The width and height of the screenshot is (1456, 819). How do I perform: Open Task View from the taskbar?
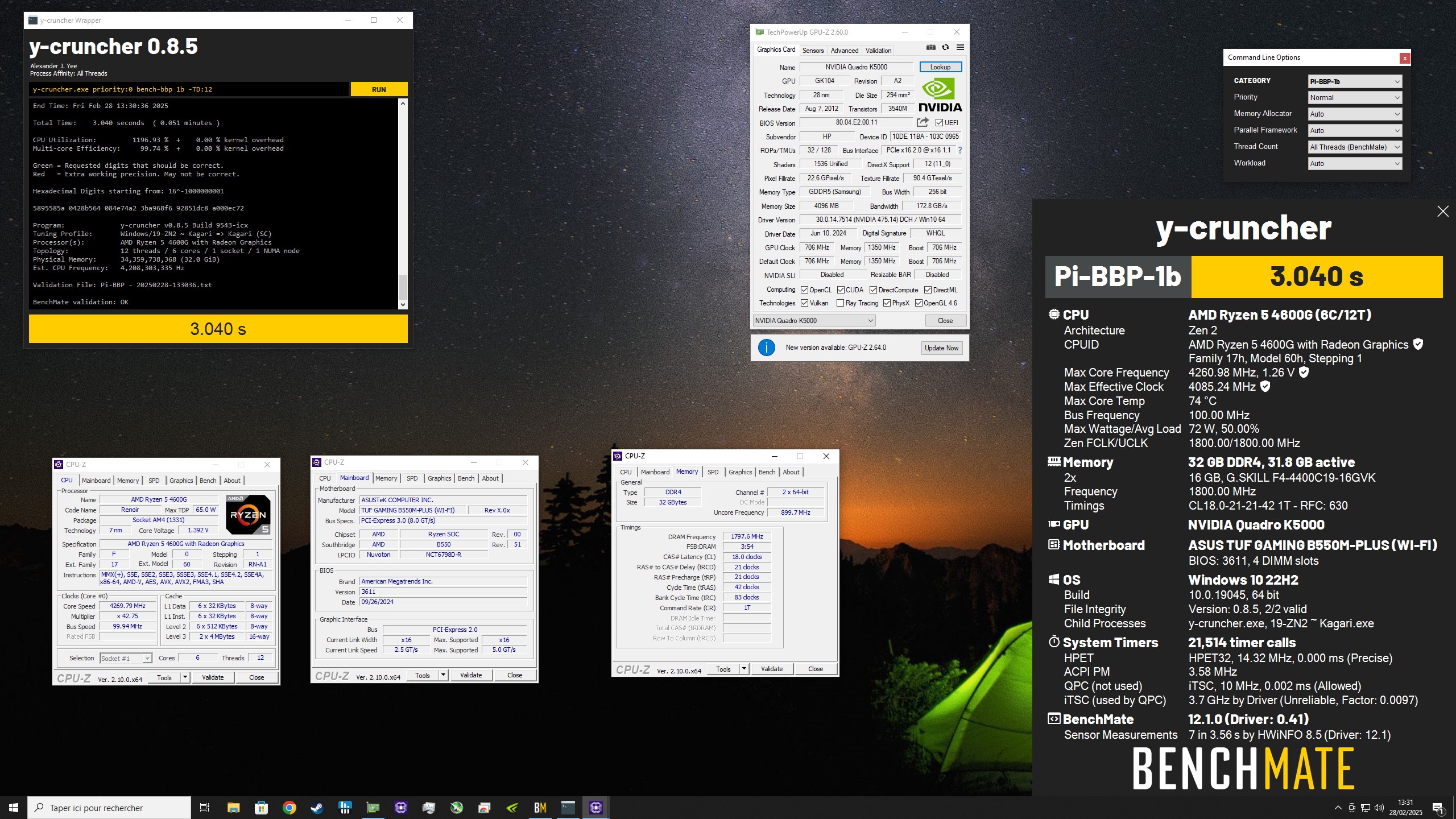click(x=205, y=808)
